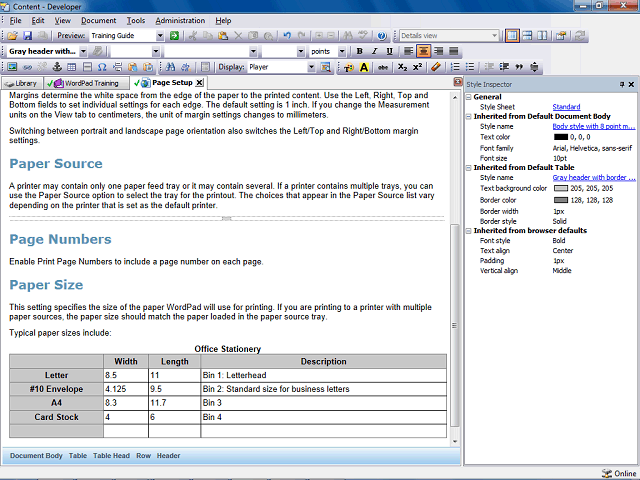Screen dimensions: 640x480
Task: Toggle the highlighted single-pane view button
Action: (x=512, y=36)
